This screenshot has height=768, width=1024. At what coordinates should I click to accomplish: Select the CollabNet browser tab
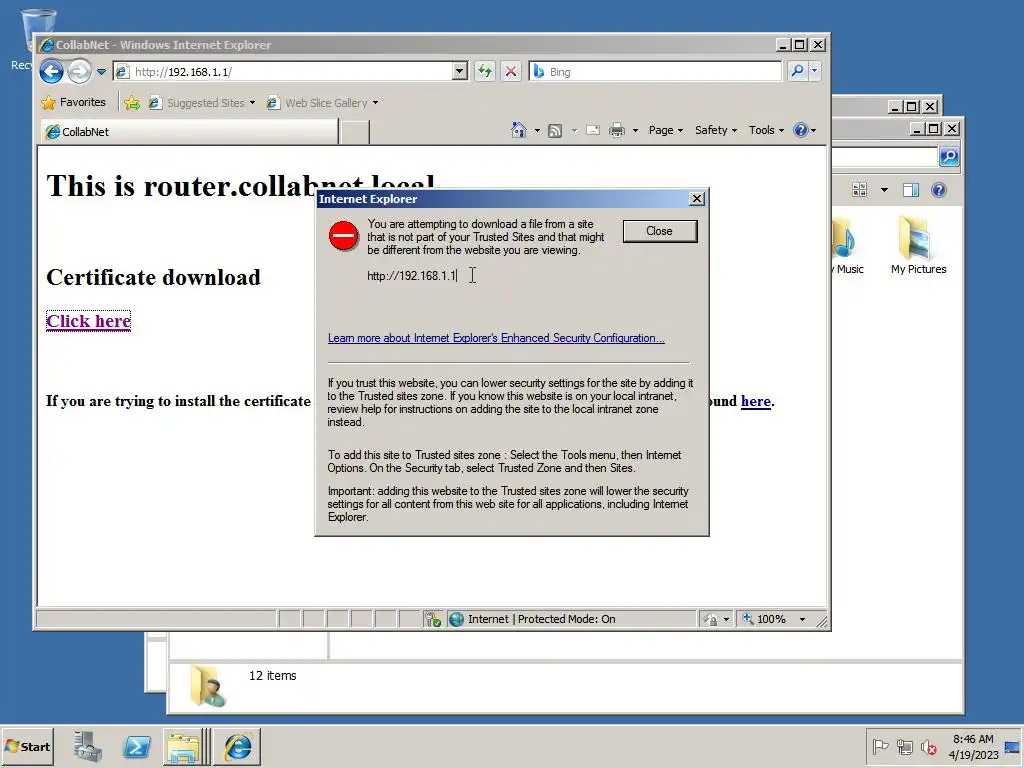point(189,132)
